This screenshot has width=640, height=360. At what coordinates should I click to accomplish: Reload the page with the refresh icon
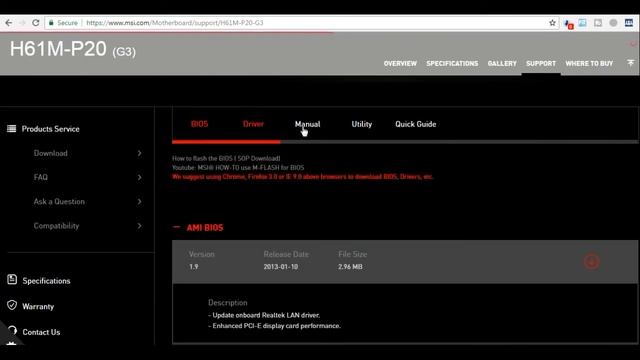point(36,23)
